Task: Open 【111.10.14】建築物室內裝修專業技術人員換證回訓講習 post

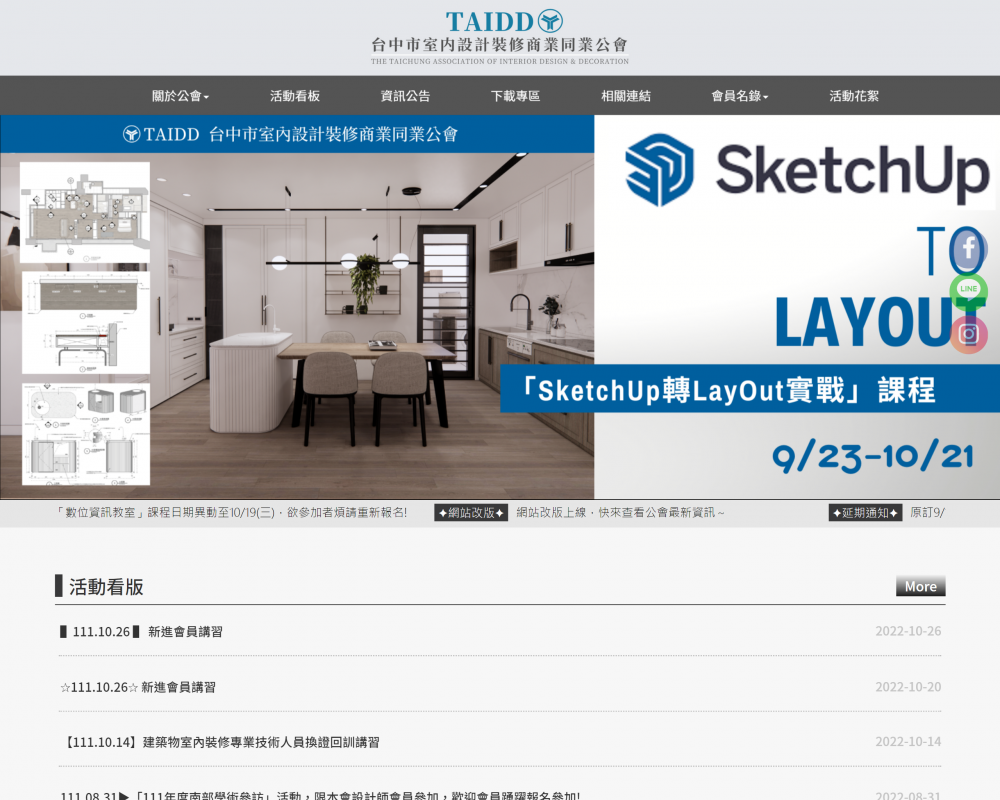Action: [x=220, y=742]
